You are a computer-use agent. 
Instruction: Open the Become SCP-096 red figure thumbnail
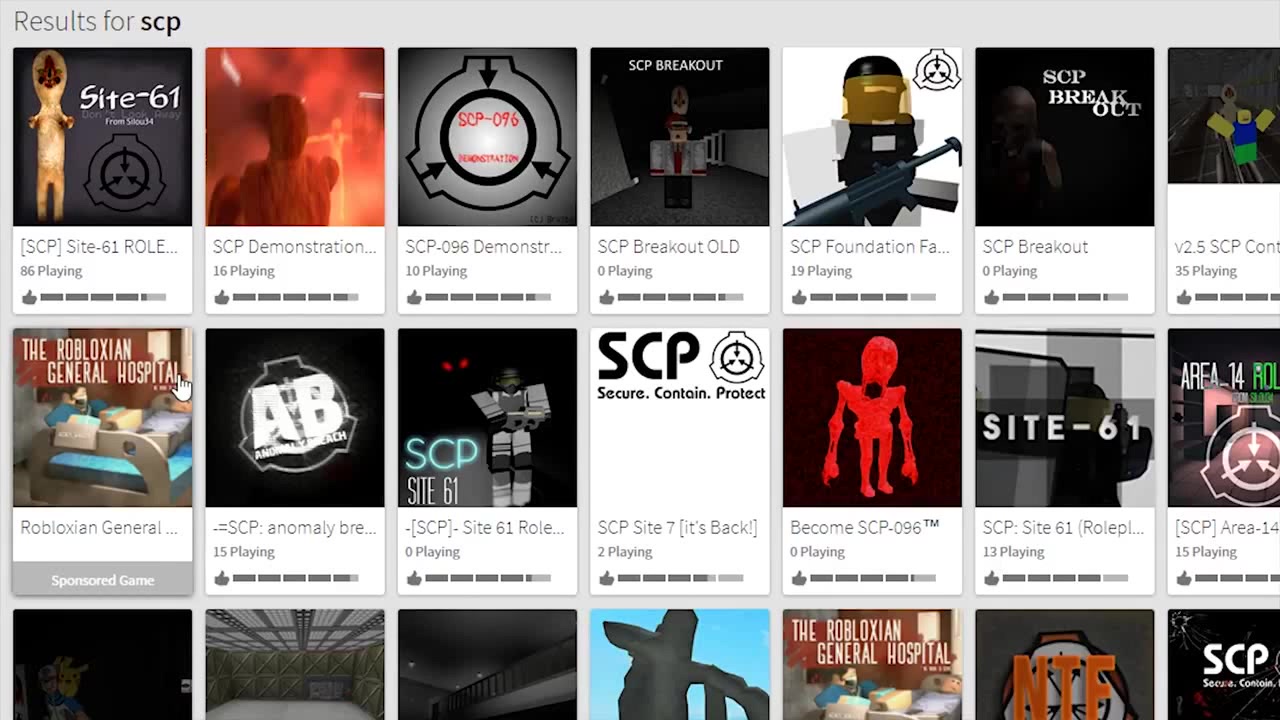click(x=872, y=418)
